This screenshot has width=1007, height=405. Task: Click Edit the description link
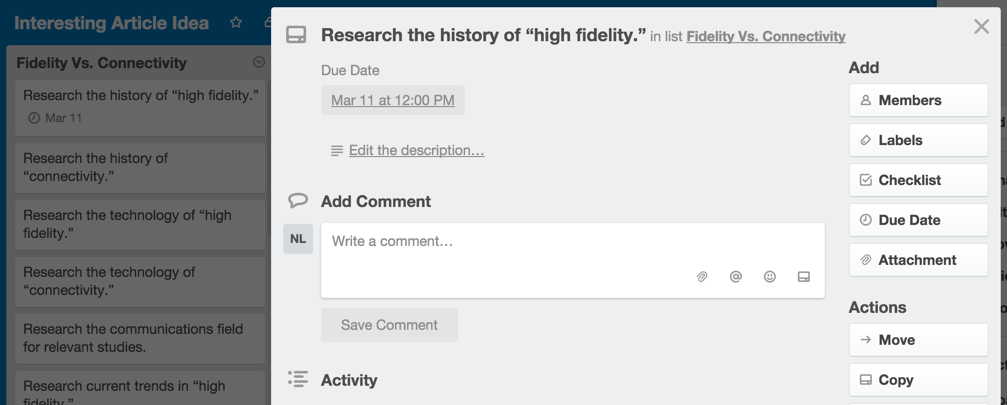point(416,150)
